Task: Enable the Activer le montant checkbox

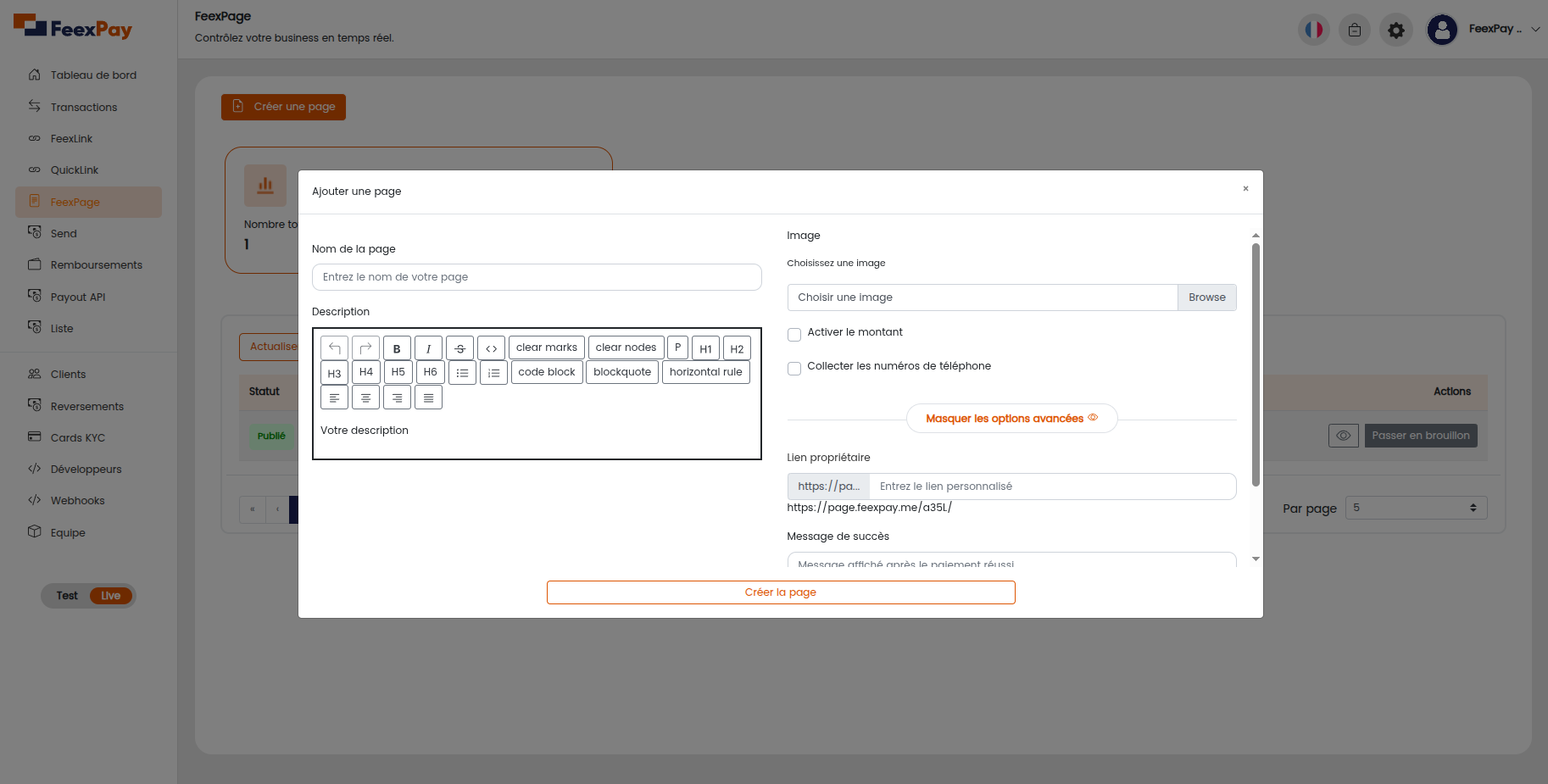Action: [794, 335]
